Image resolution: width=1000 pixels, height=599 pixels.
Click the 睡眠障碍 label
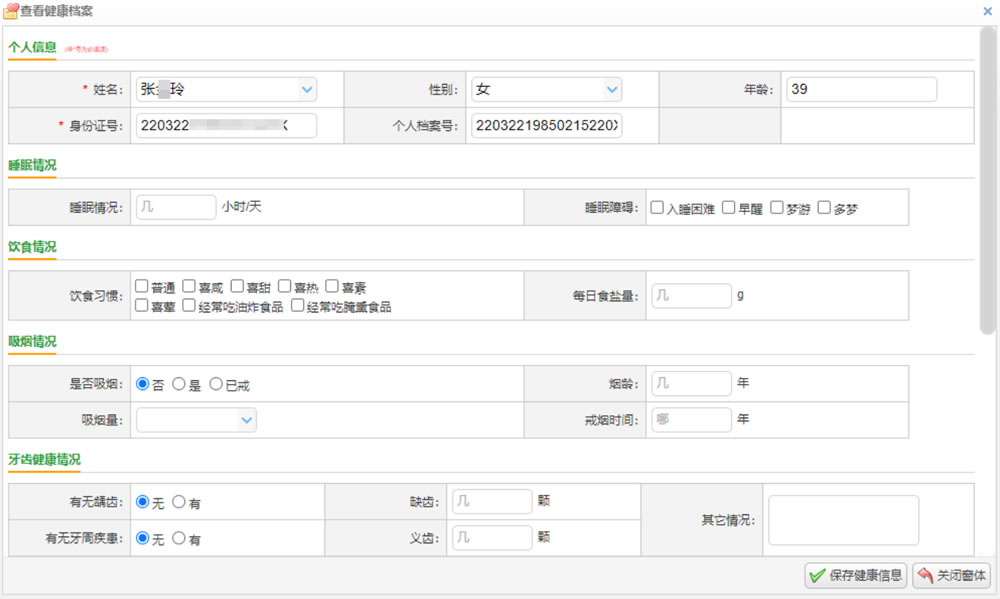point(611,207)
